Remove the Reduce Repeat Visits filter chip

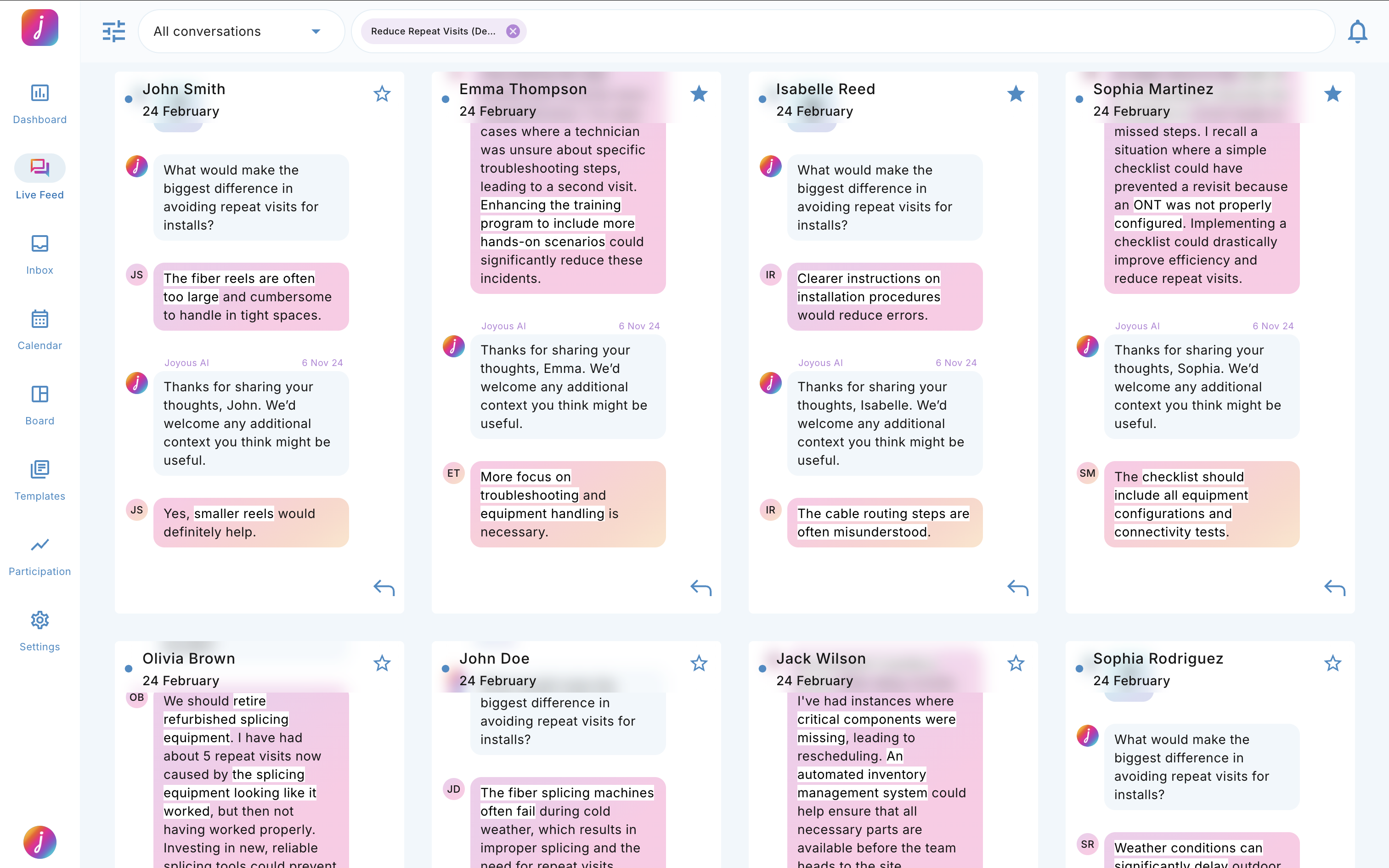coord(513,32)
